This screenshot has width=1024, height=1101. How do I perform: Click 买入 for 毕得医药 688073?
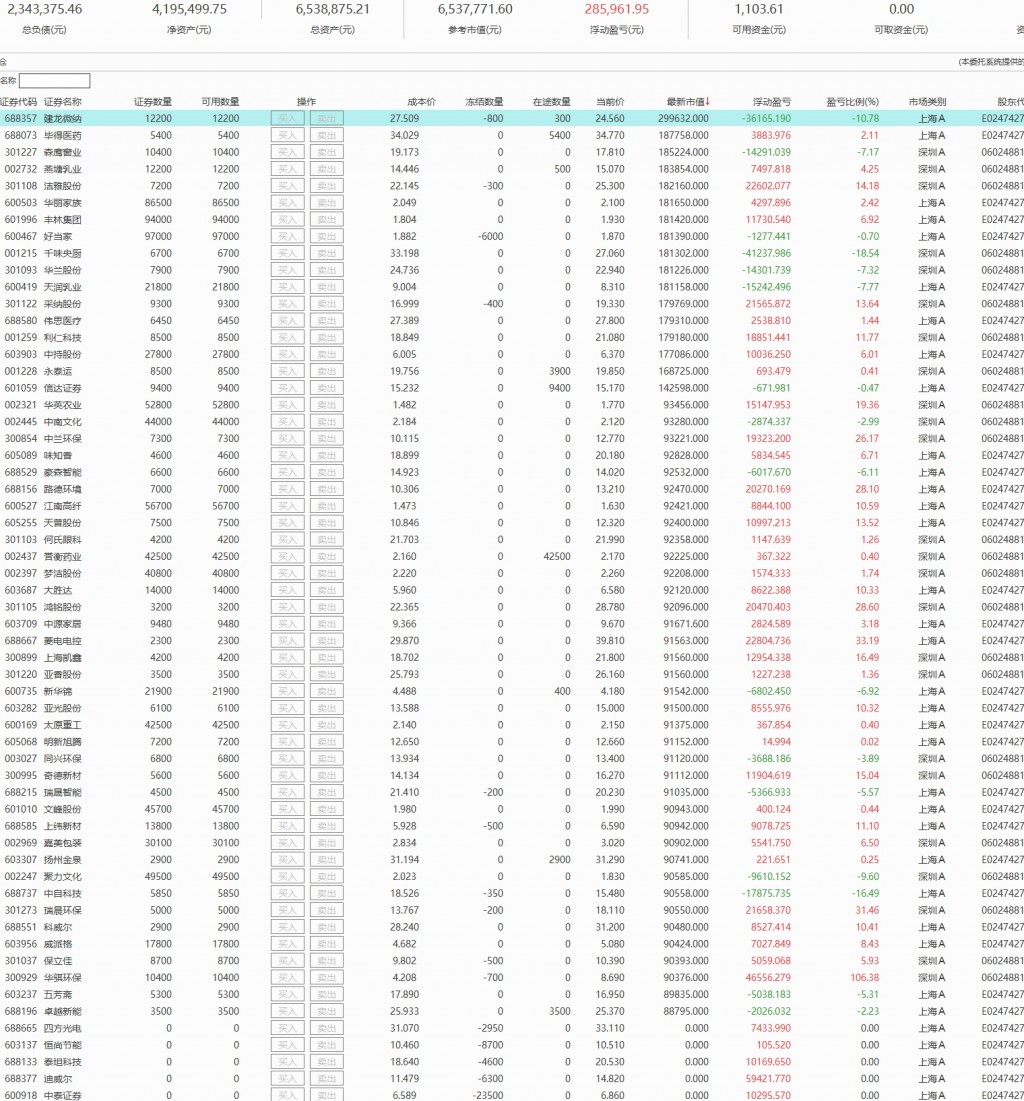pyautogui.click(x=288, y=136)
